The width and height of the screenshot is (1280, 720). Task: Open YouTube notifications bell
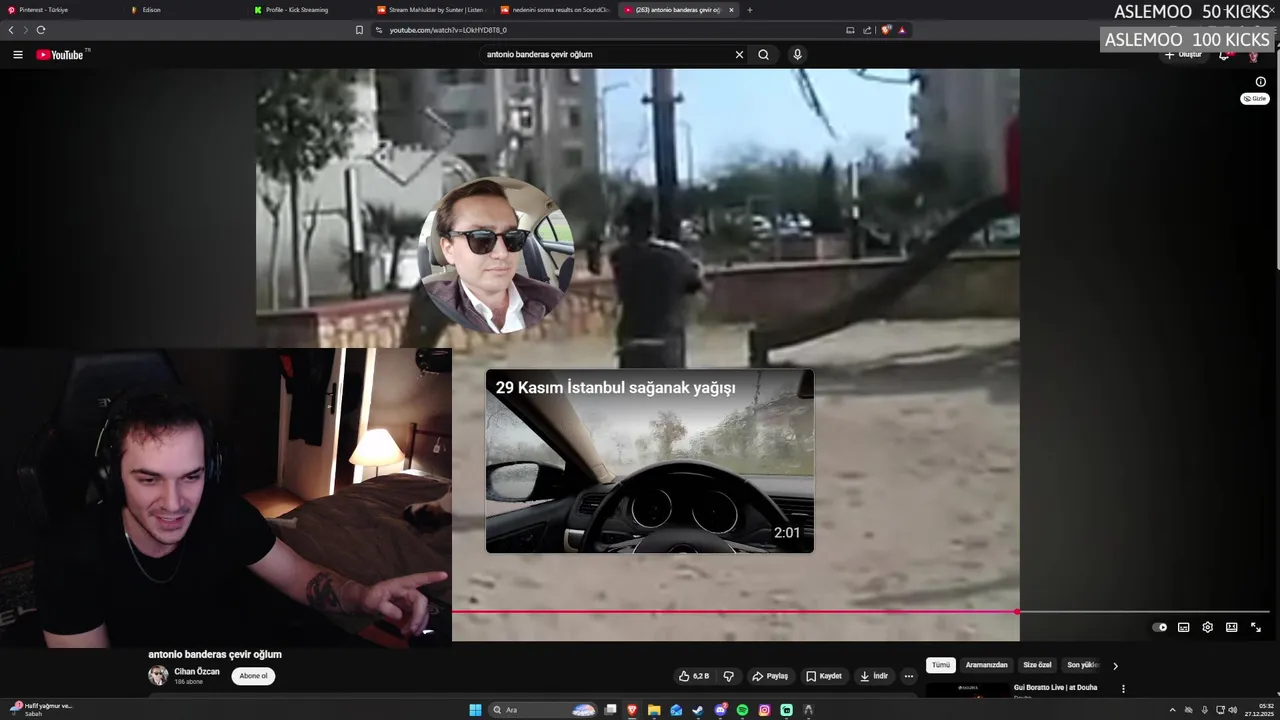coord(1224,55)
